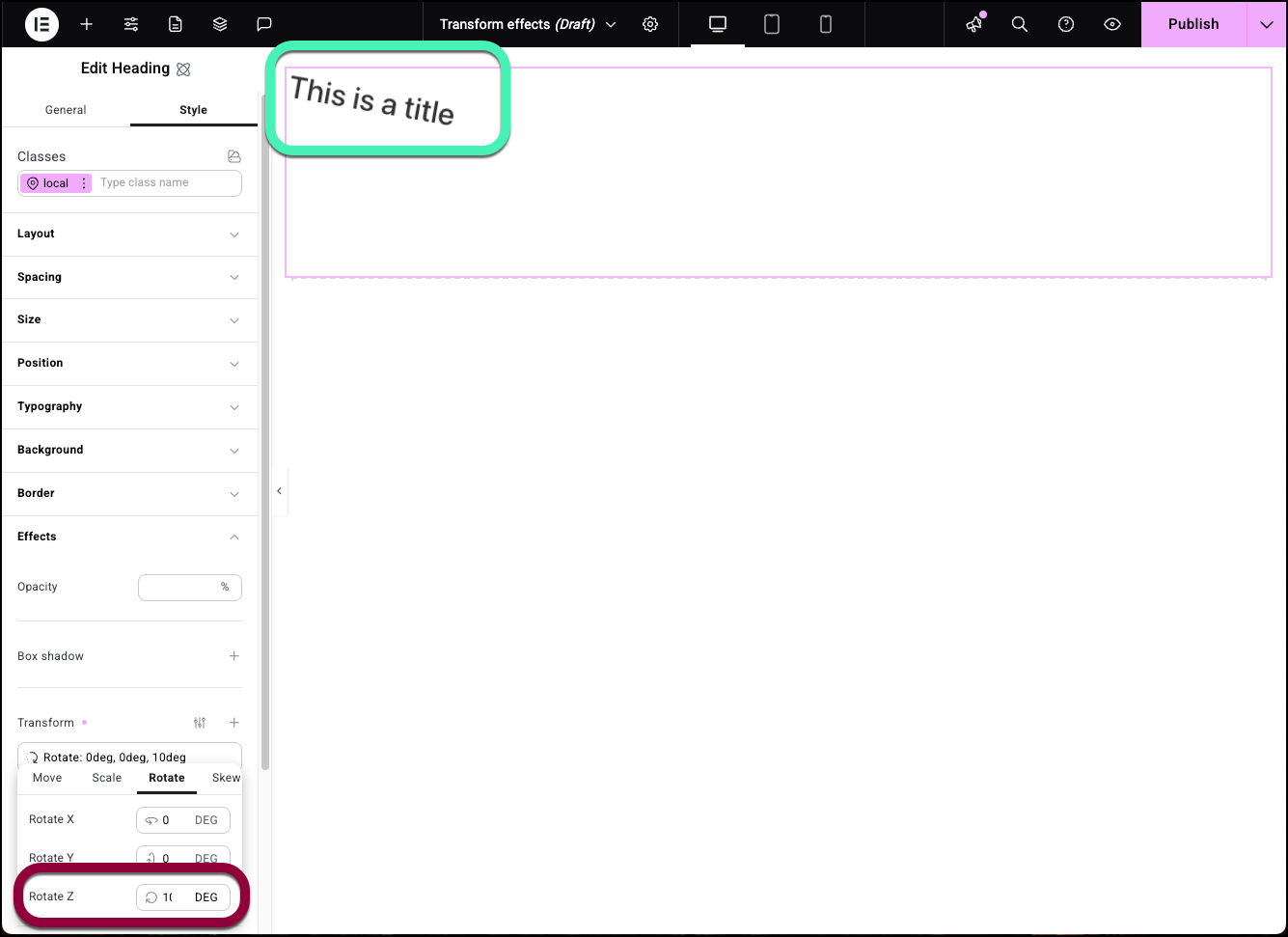Open the Add Element plus icon
The height and width of the screenshot is (937, 1288).
pyautogui.click(x=87, y=24)
